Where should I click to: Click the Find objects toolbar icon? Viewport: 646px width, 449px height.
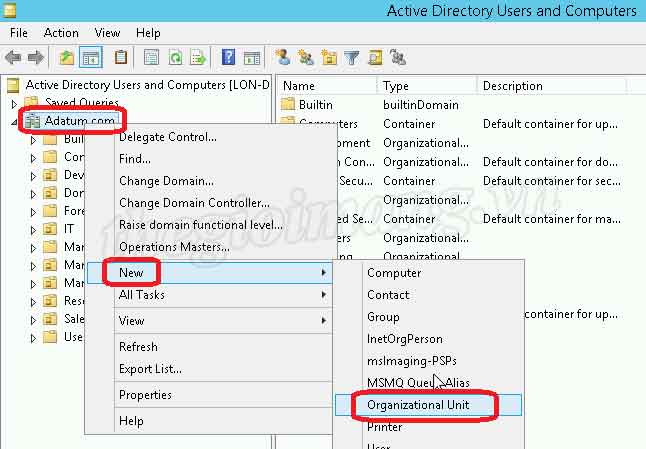[375, 57]
